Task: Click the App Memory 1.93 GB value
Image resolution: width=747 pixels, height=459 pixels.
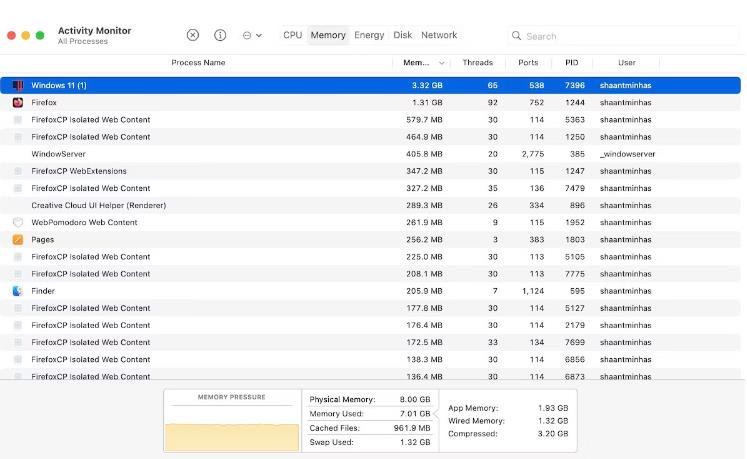Action: [553, 408]
